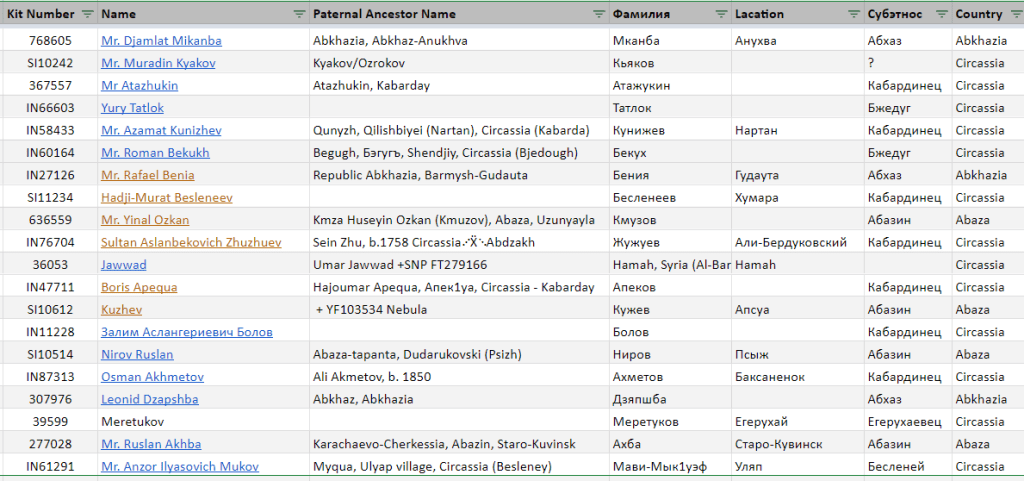Expand the Lacation column filter dropdown
Image resolution: width=1024 pixels, height=481 pixels.
[x=853, y=15]
